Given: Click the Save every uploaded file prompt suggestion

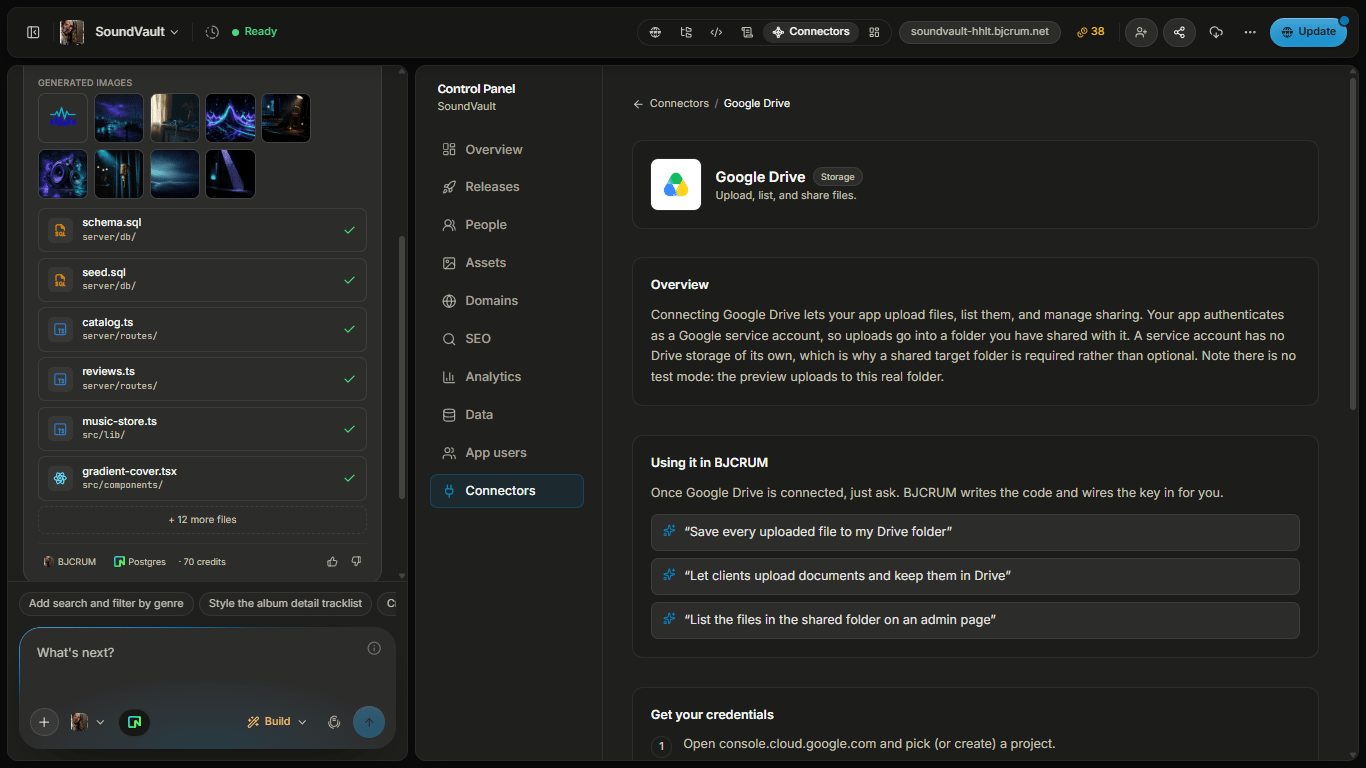Looking at the screenshot, I should (x=975, y=532).
